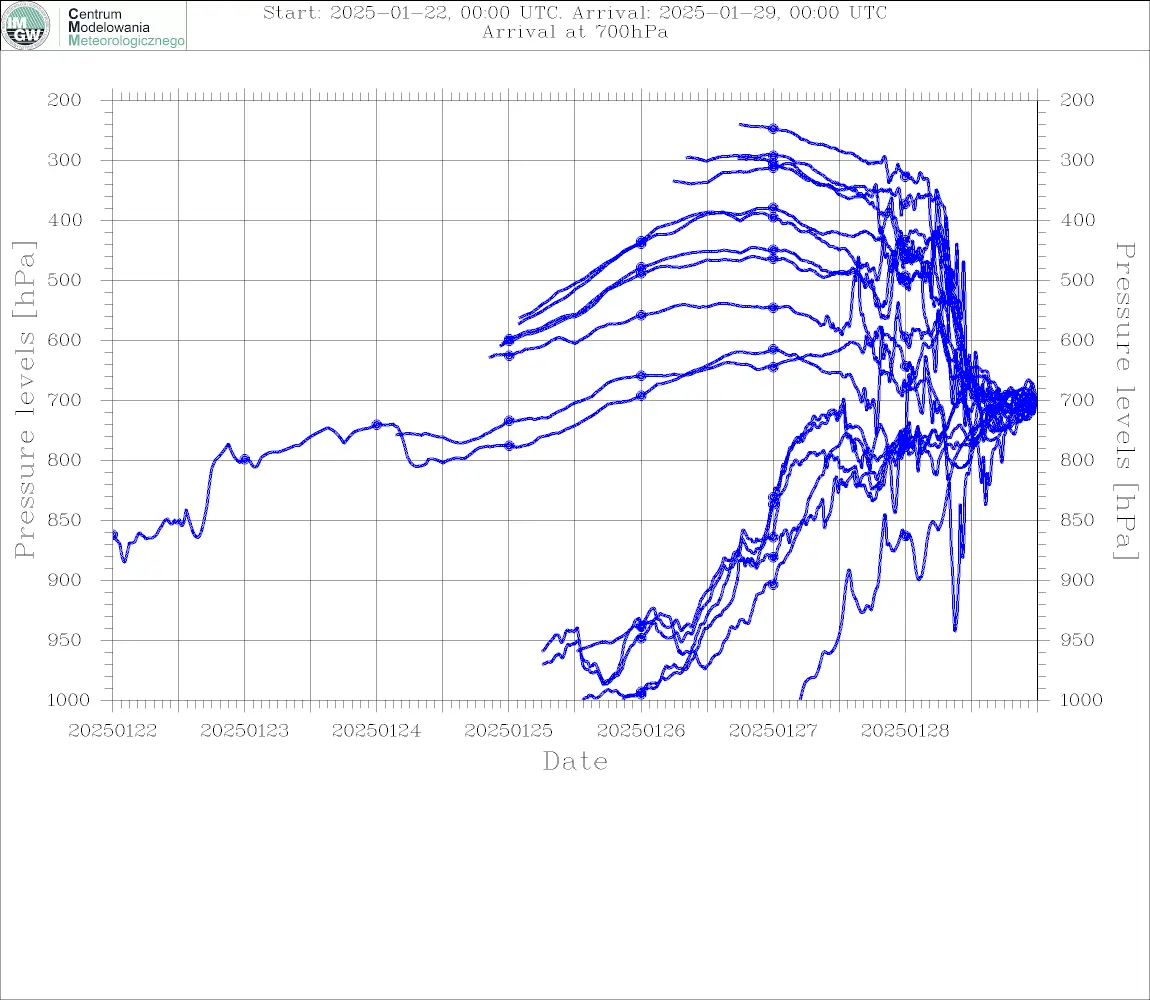Click the left axis 200 label
The width and height of the screenshot is (1150, 1000).
[65, 100]
